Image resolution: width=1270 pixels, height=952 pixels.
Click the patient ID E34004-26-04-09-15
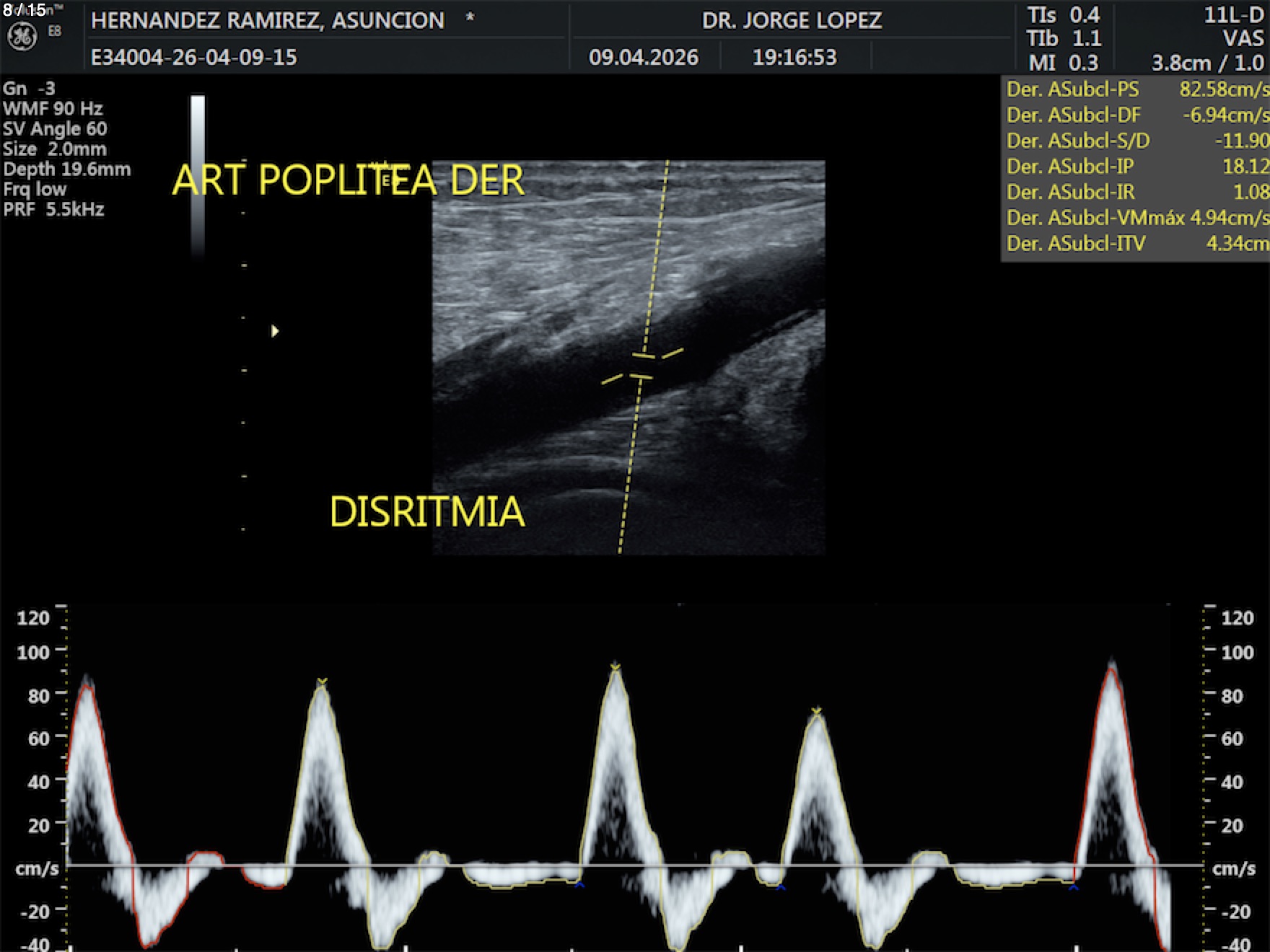coord(193,58)
